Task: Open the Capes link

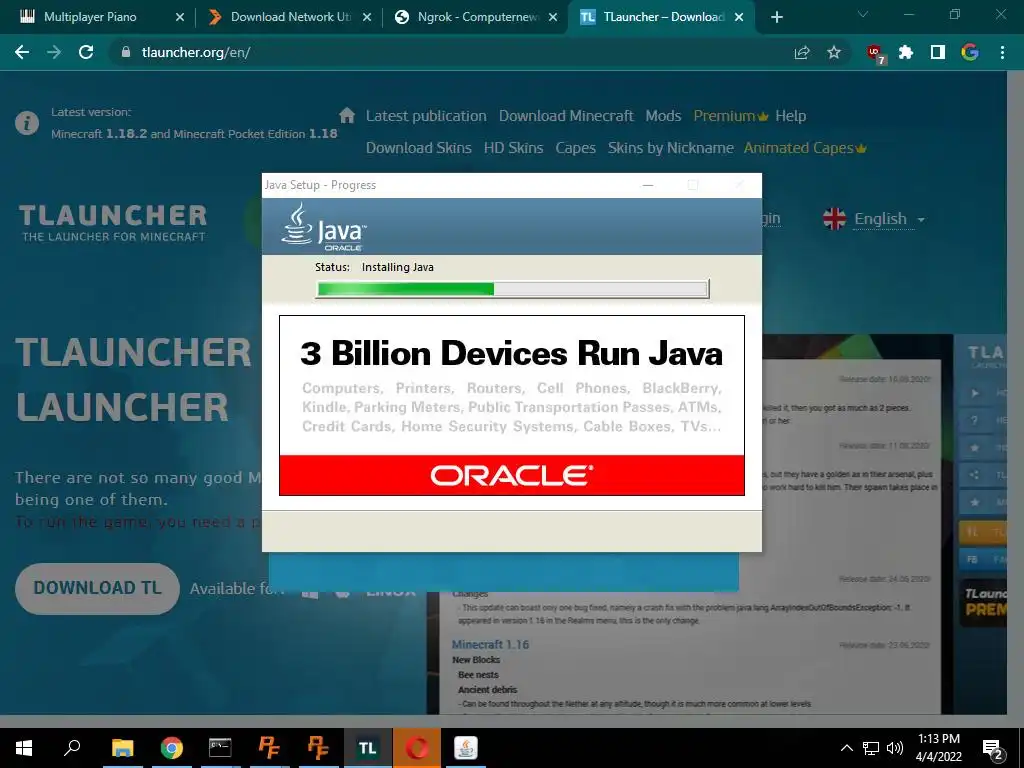Action: [x=575, y=148]
